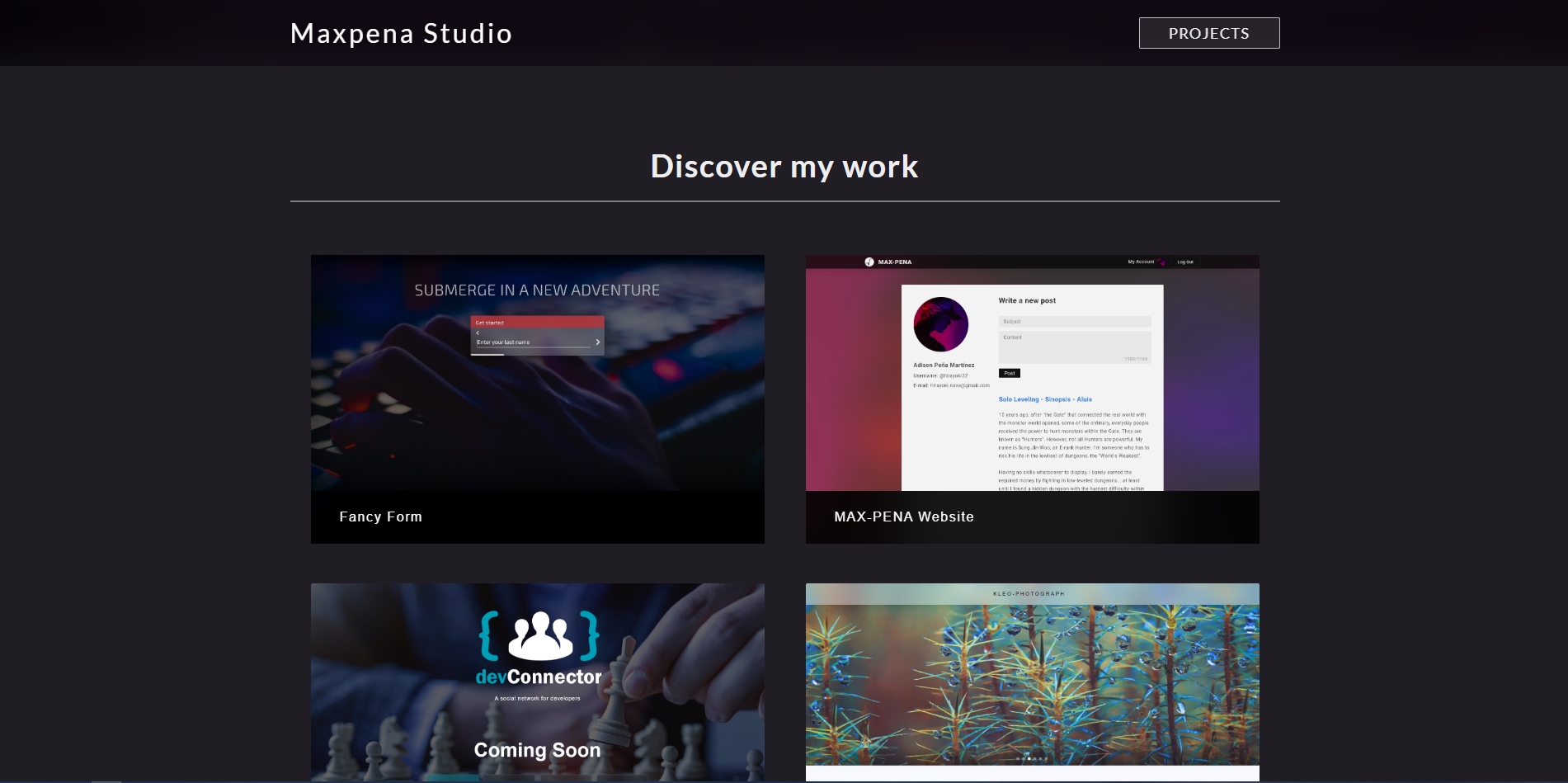Open the PROJECTS navigation item
The image size is (1568, 783).
pos(1208,33)
